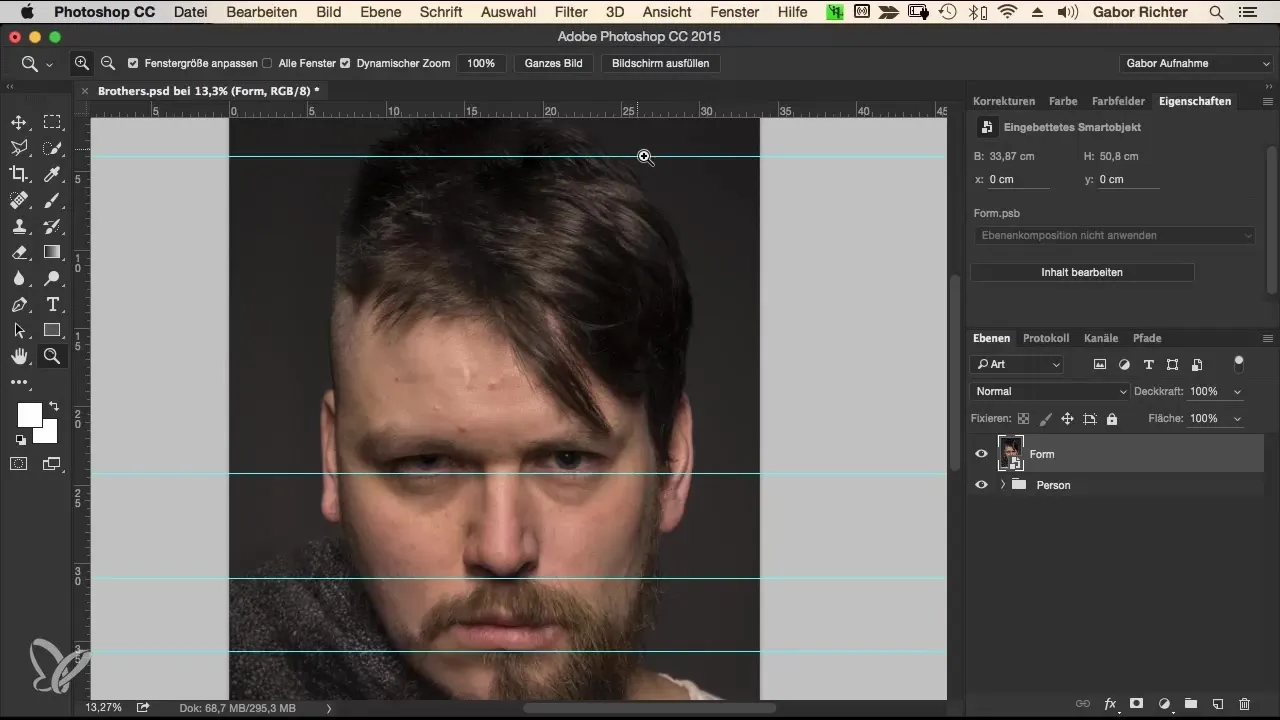Click the foreground color swatch
Screen dimensions: 1280x720
(x=29, y=414)
